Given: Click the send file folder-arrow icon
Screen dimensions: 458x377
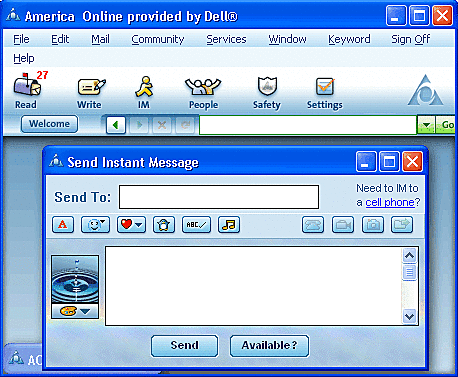Looking at the screenshot, I should pos(402,225).
